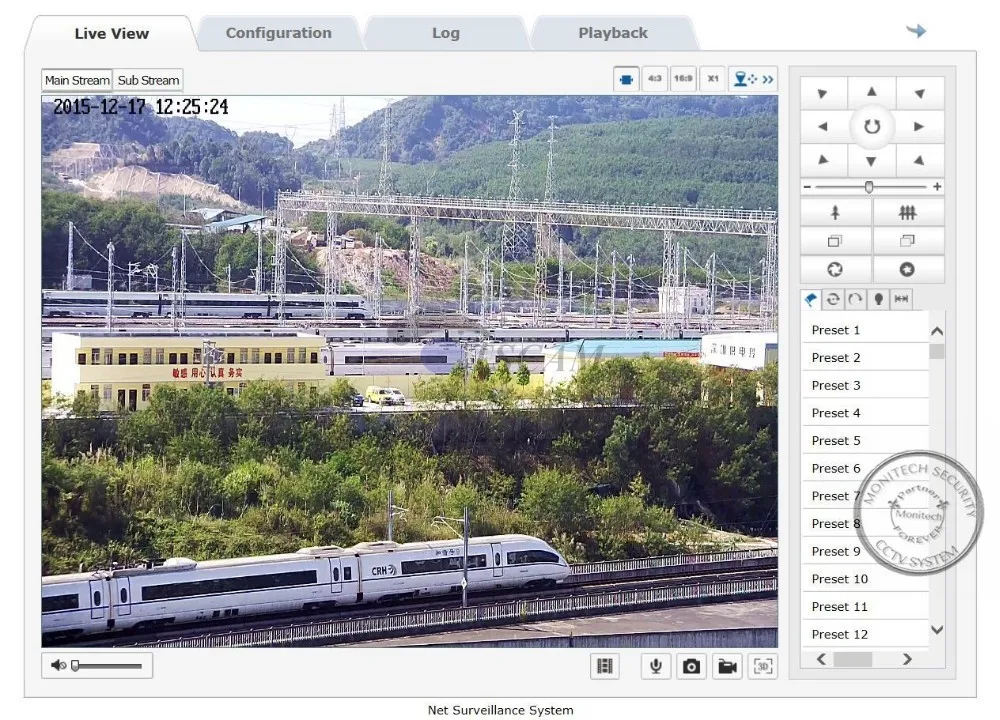Screen dimensions: 1000x720
Task: Click PTZ auto-rotate center button
Action: (x=872, y=126)
